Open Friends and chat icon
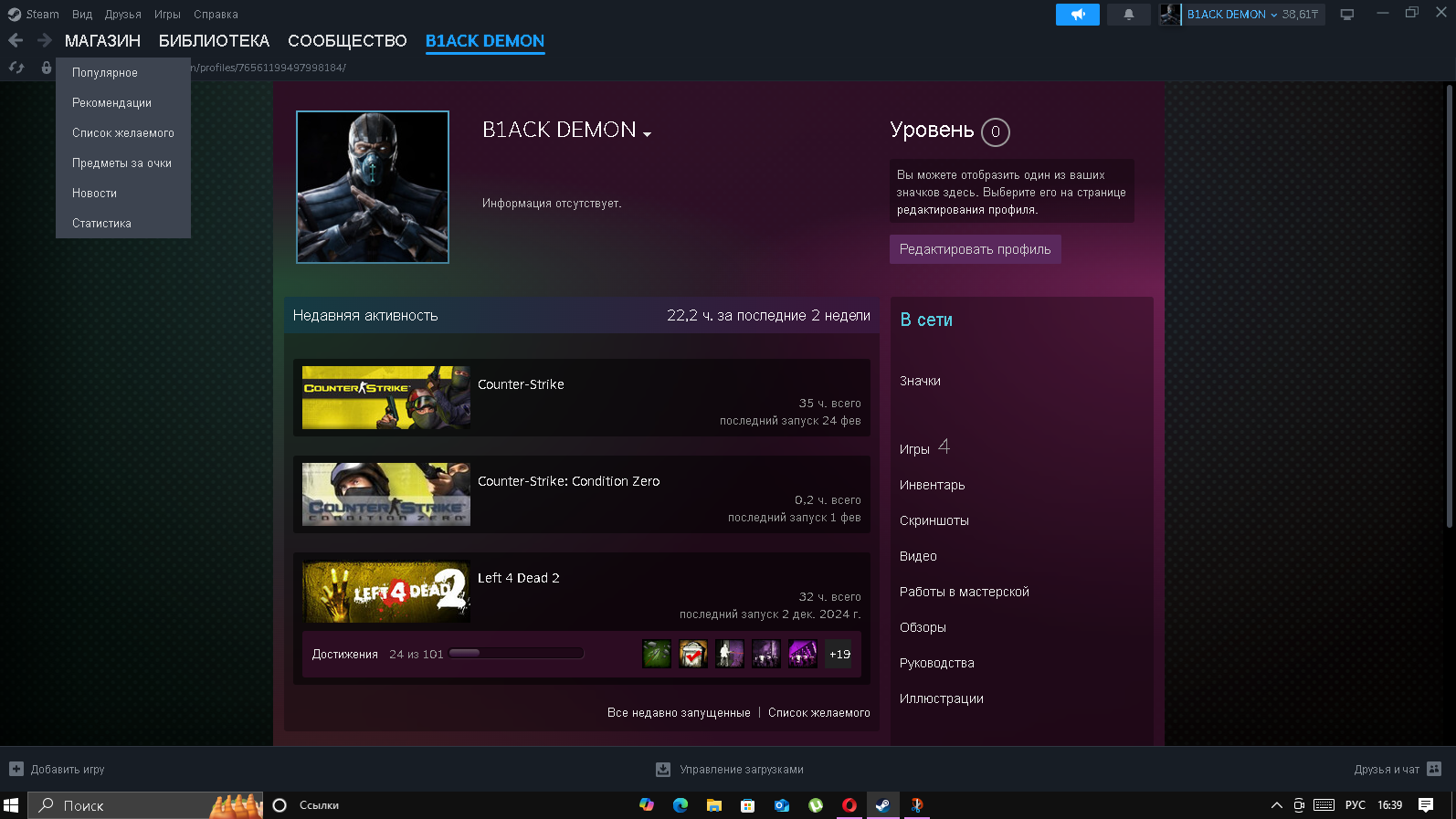Image resolution: width=1456 pixels, height=819 pixels. [x=1434, y=769]
